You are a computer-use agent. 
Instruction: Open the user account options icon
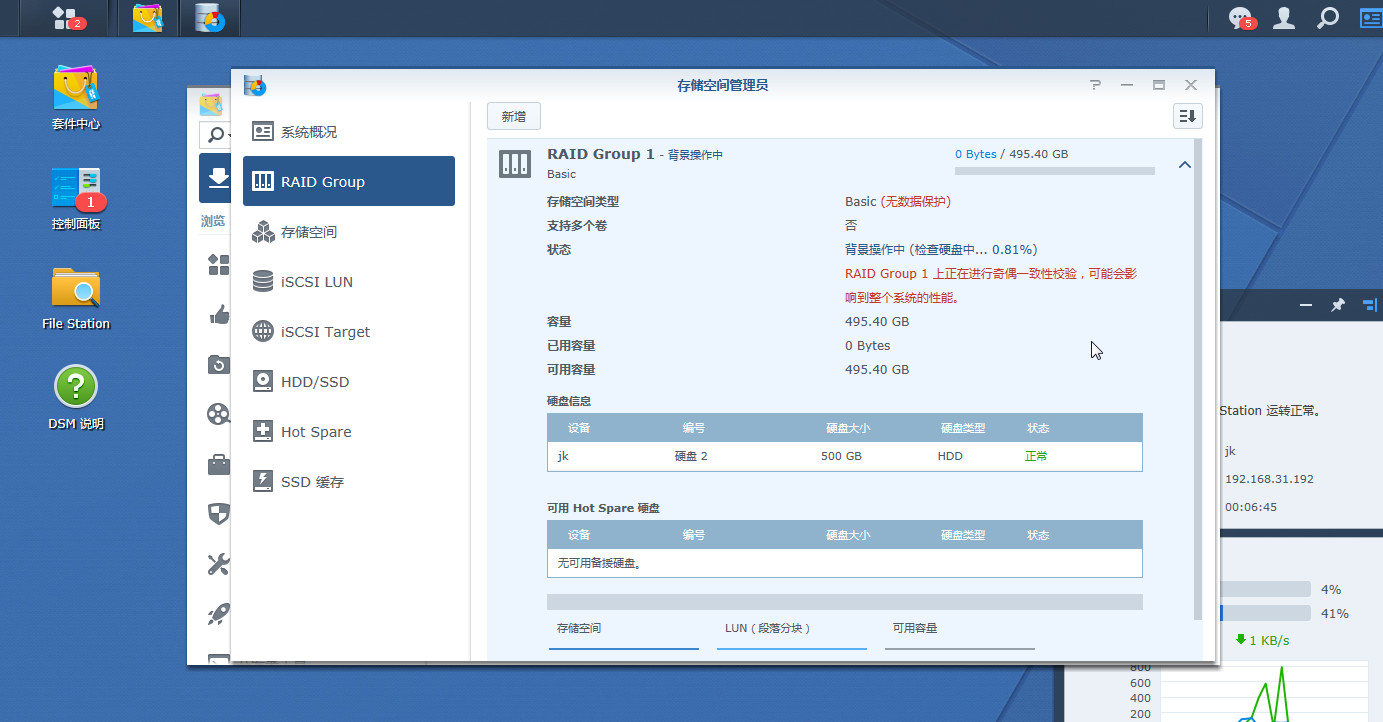click(1284, 18)
